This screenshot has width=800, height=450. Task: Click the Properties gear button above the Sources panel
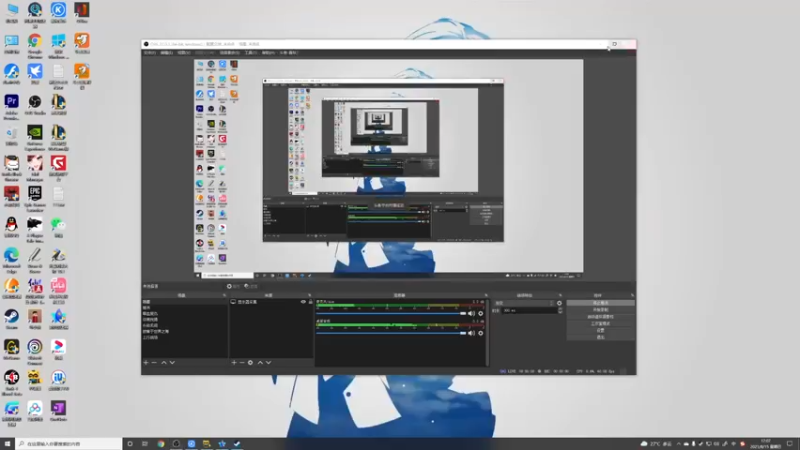[x=233, y=286]
